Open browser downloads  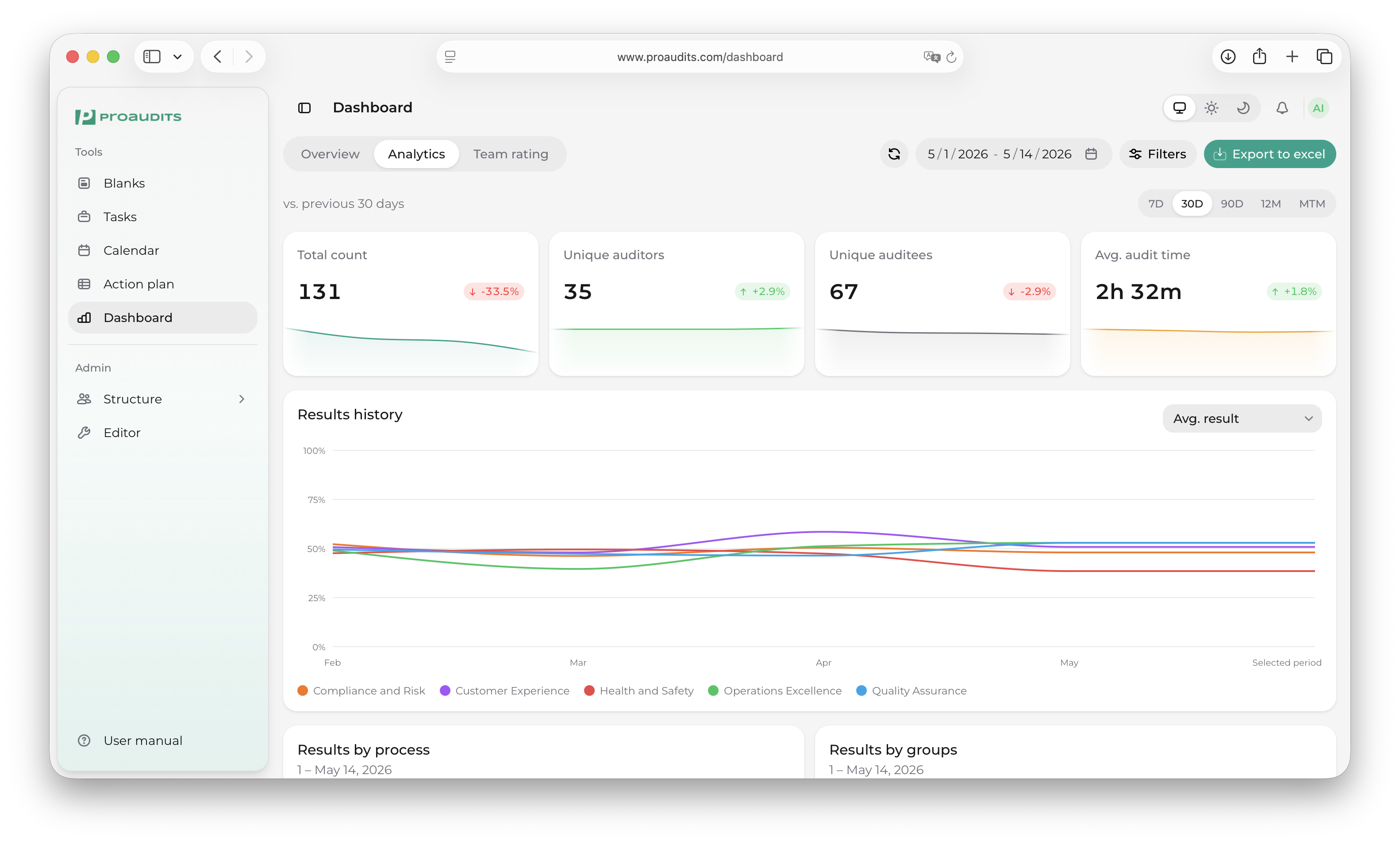coord(1228,57)
